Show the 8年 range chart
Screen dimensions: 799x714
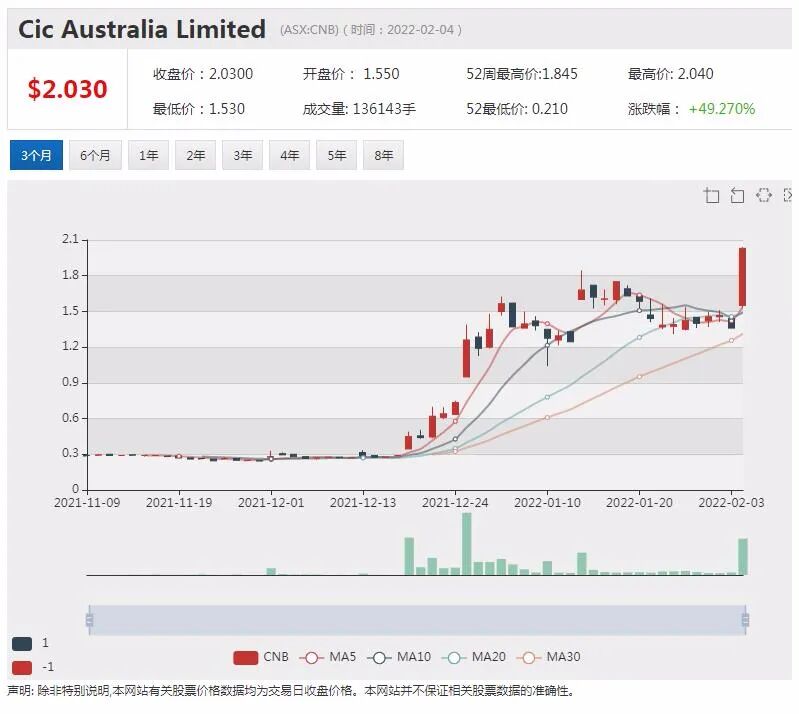[x=383, y=155]
